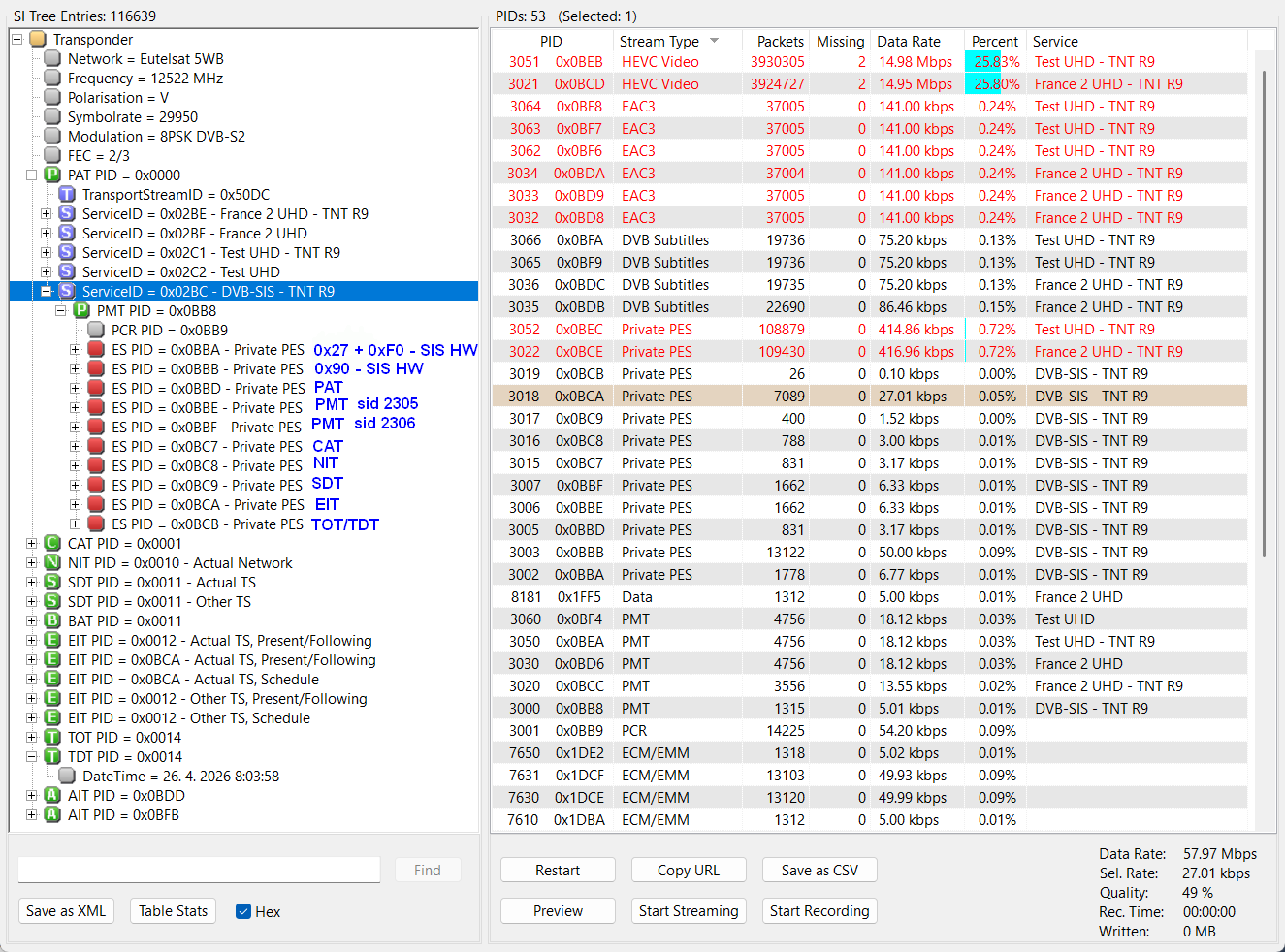Click the green C icon beside CAT PID
The height and width of the screenshot is (952, 1285).
52,543
